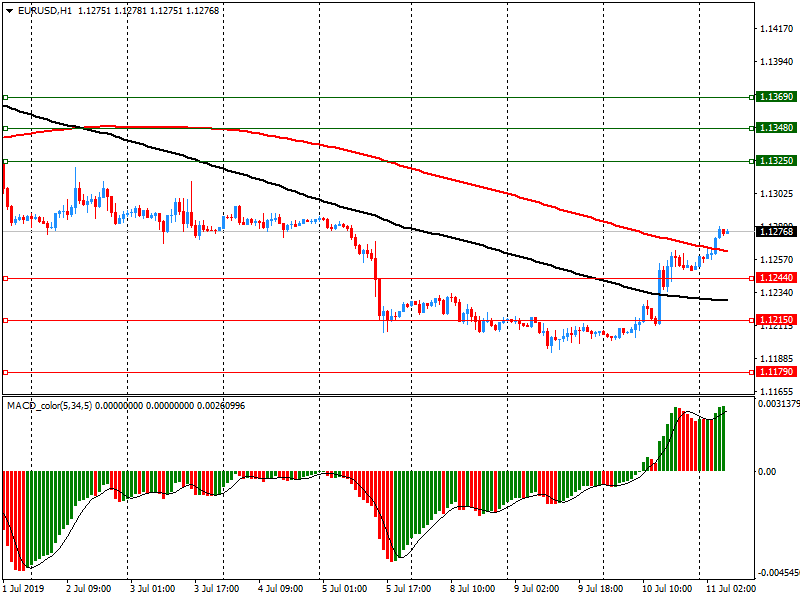Click the 2 Jul 09:00 time axis label

(89, 588)
